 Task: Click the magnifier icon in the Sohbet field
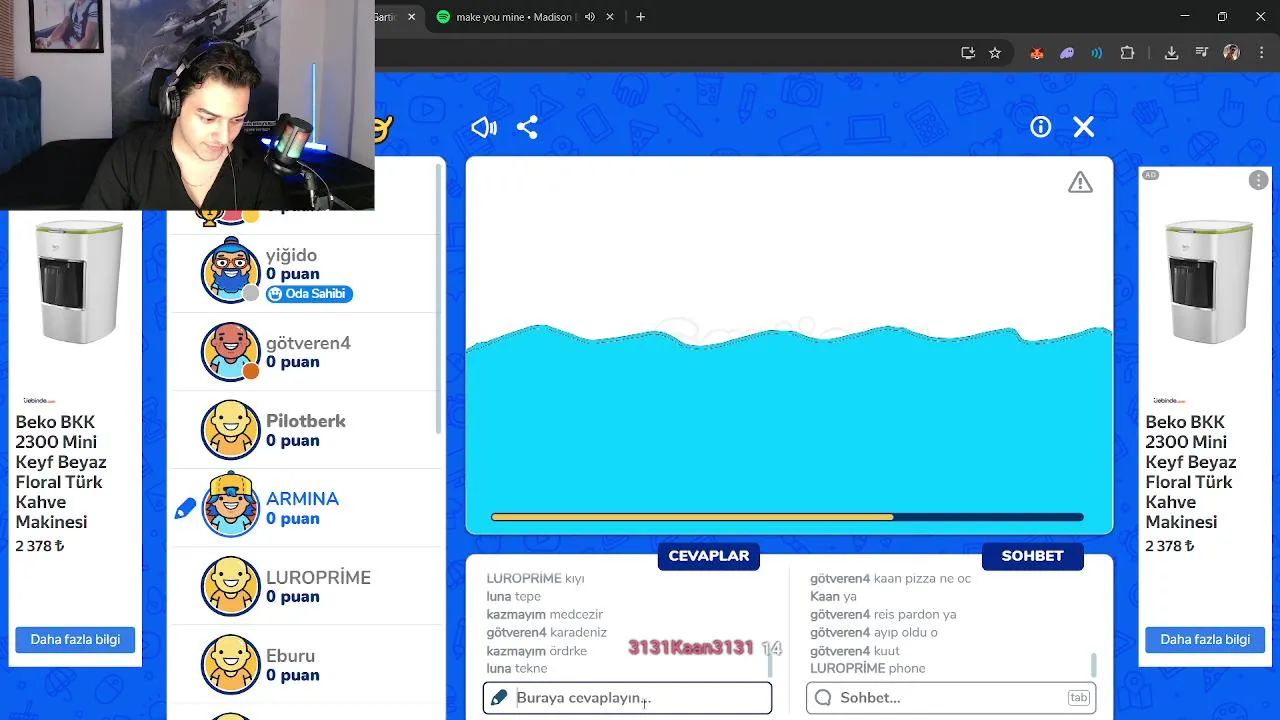823,698
